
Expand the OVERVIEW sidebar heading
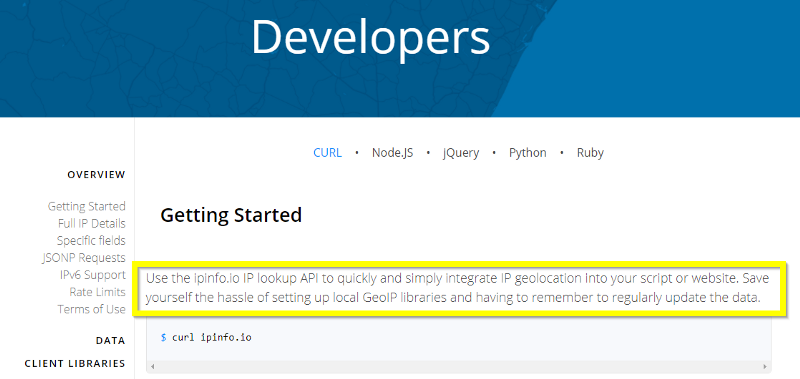point(96,174)
